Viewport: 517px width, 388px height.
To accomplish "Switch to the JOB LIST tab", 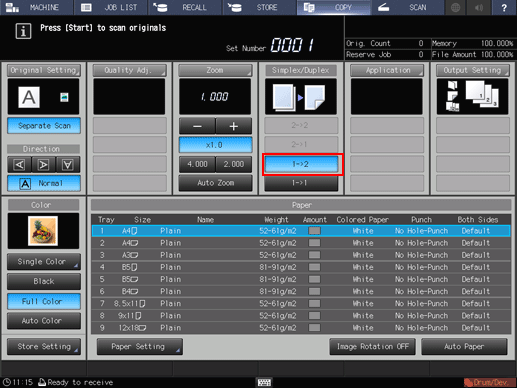I will click(x=111, y=7).
